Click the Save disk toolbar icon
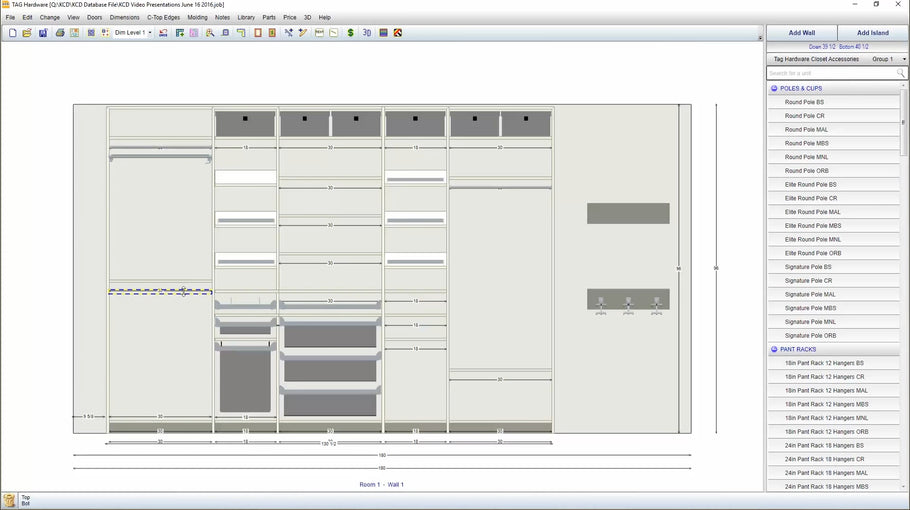This screenshot has height=510, width=910. click(x=42, y=33)
